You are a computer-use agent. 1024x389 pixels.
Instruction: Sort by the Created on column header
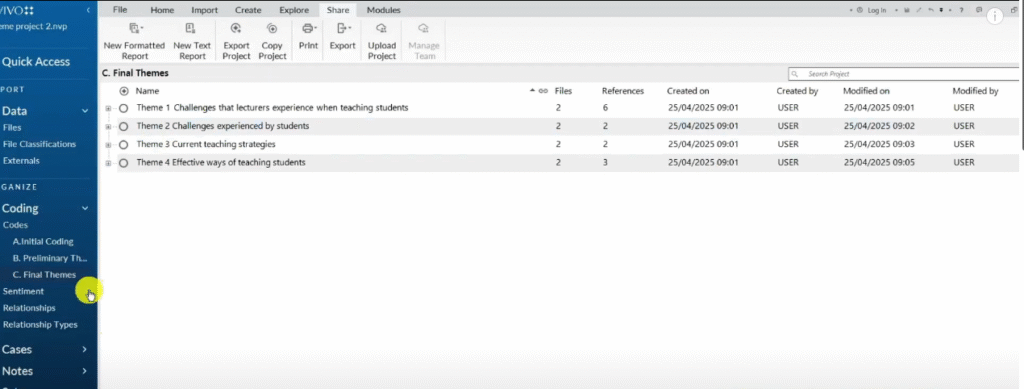[x=688, y=91]
